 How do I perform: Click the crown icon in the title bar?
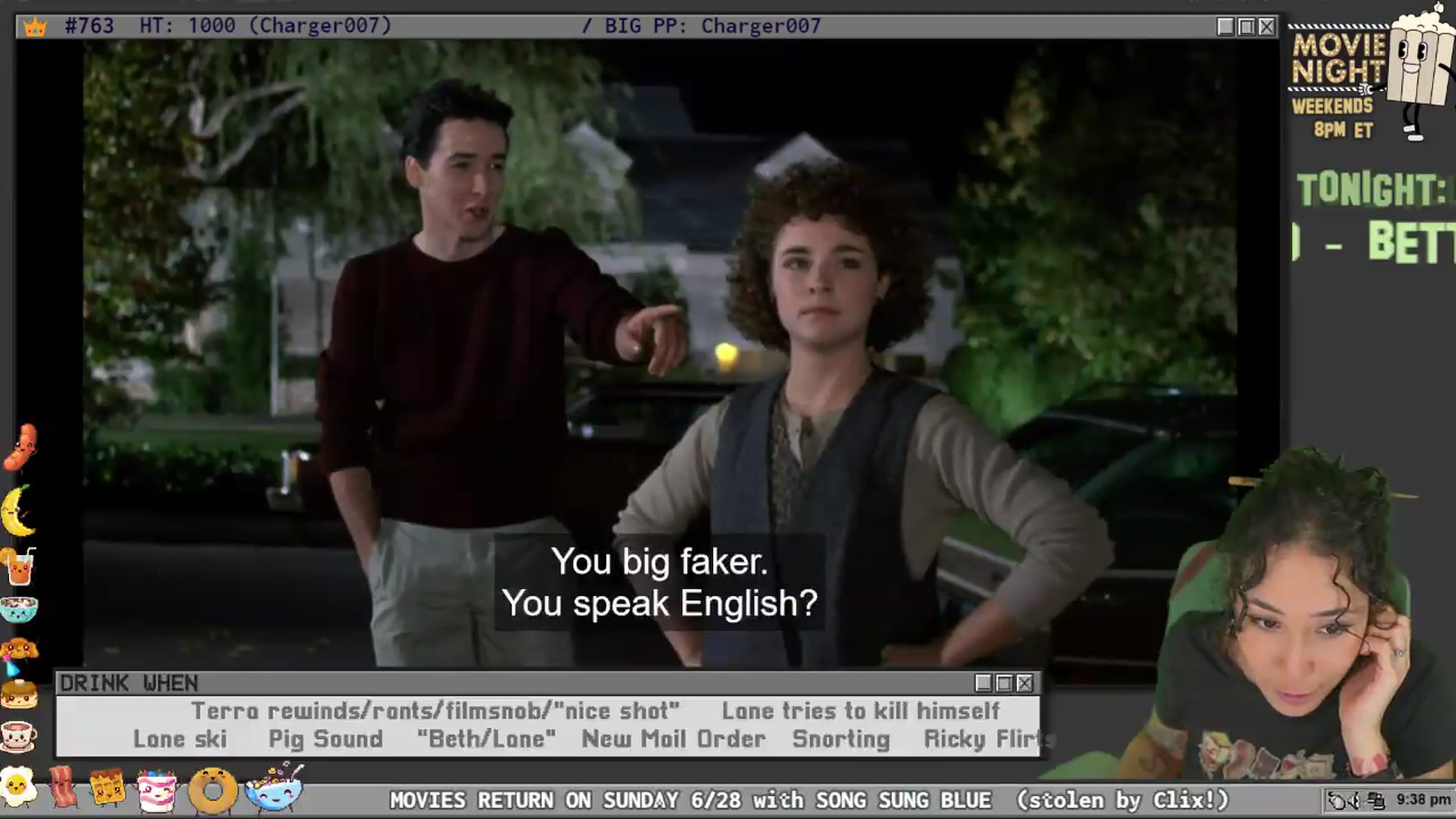[x=35, y=27]
